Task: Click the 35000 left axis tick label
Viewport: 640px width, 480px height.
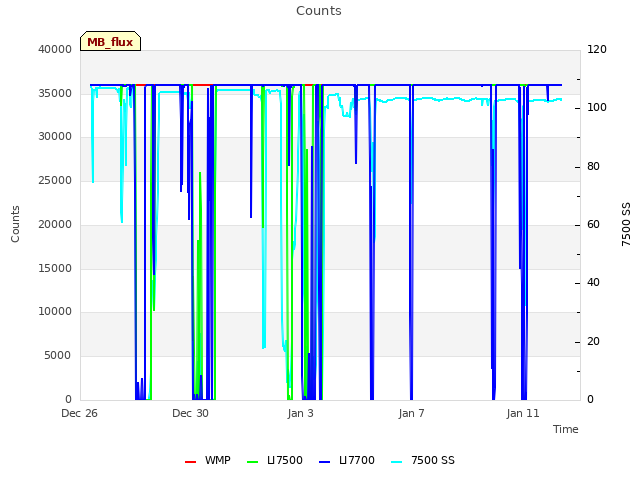Action: (x=55, y=93)
